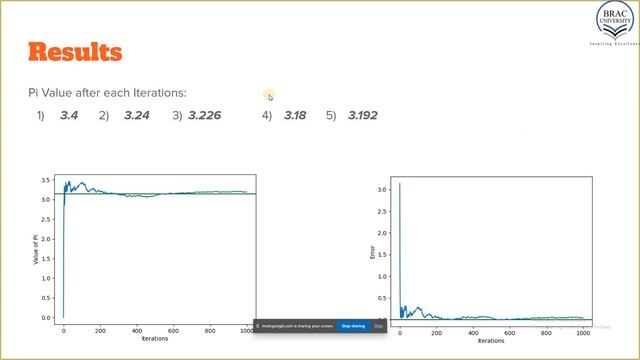The image size is (640, 360).
Task: Click the BRAC University logo
Action: pyautogui.click(x=616, y=23)
